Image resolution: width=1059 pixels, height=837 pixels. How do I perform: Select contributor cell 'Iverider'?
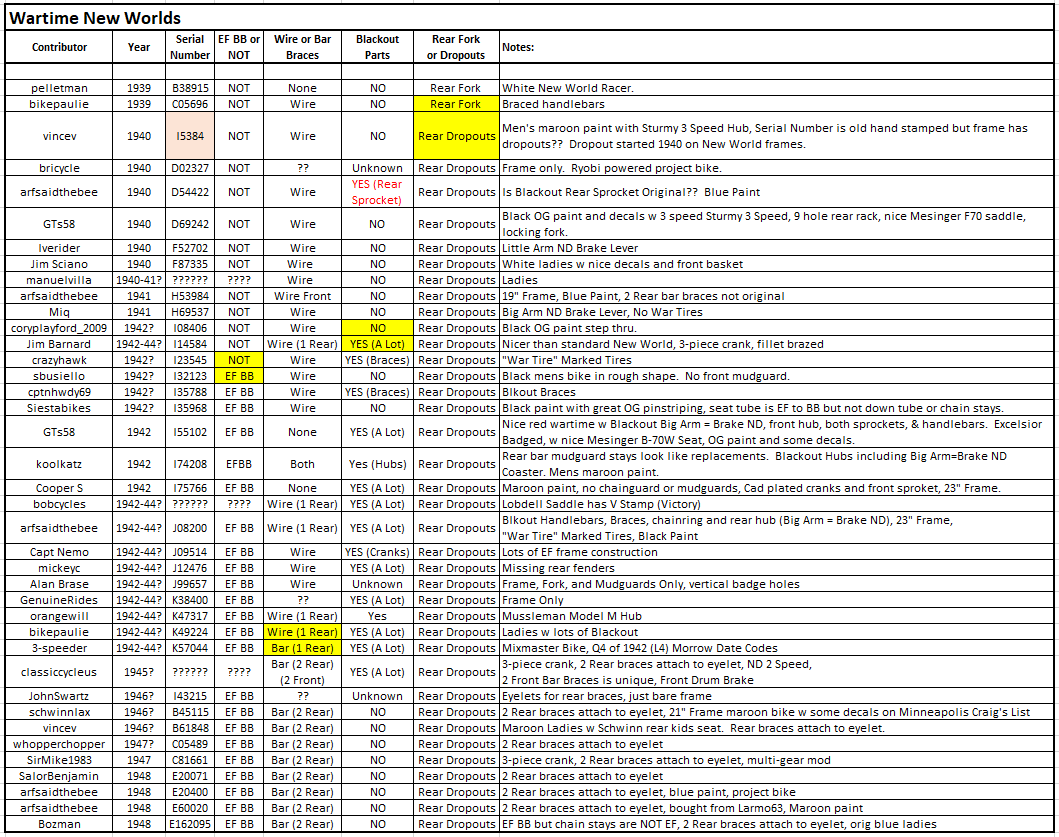tap(59, 248)
